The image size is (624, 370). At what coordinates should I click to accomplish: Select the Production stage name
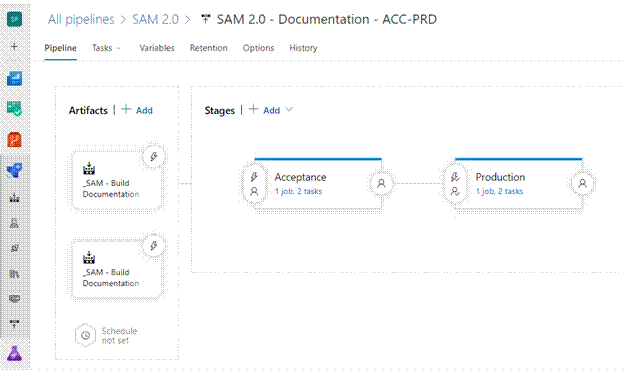pos(500,177)
